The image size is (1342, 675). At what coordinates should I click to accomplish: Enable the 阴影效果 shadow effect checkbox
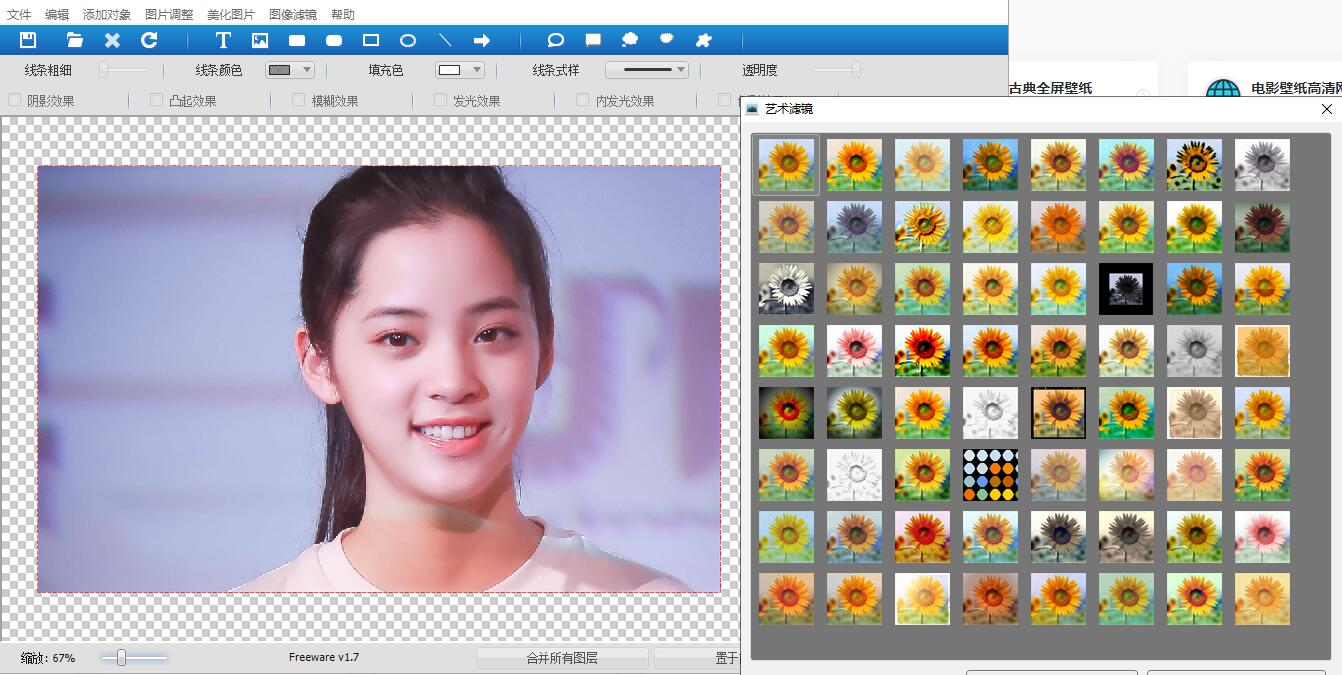pos(14,100)
